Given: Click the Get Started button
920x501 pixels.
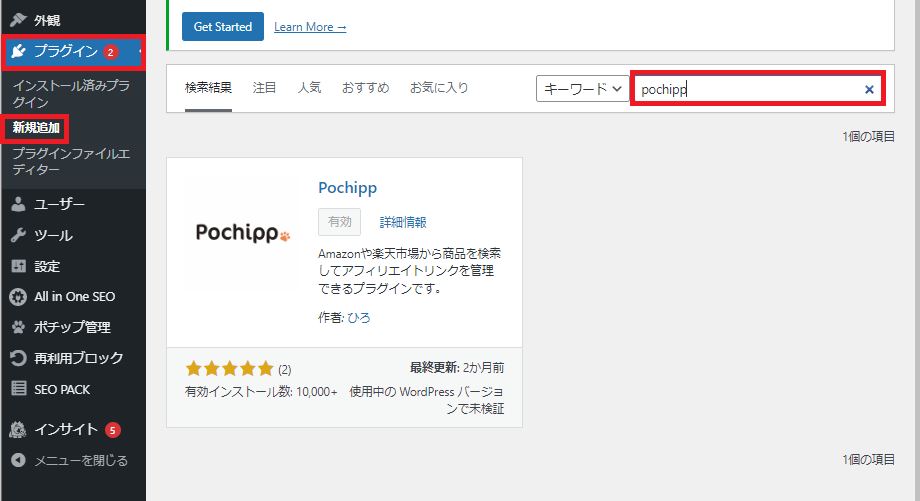Looking at the screenshot, I should [222, 26].
